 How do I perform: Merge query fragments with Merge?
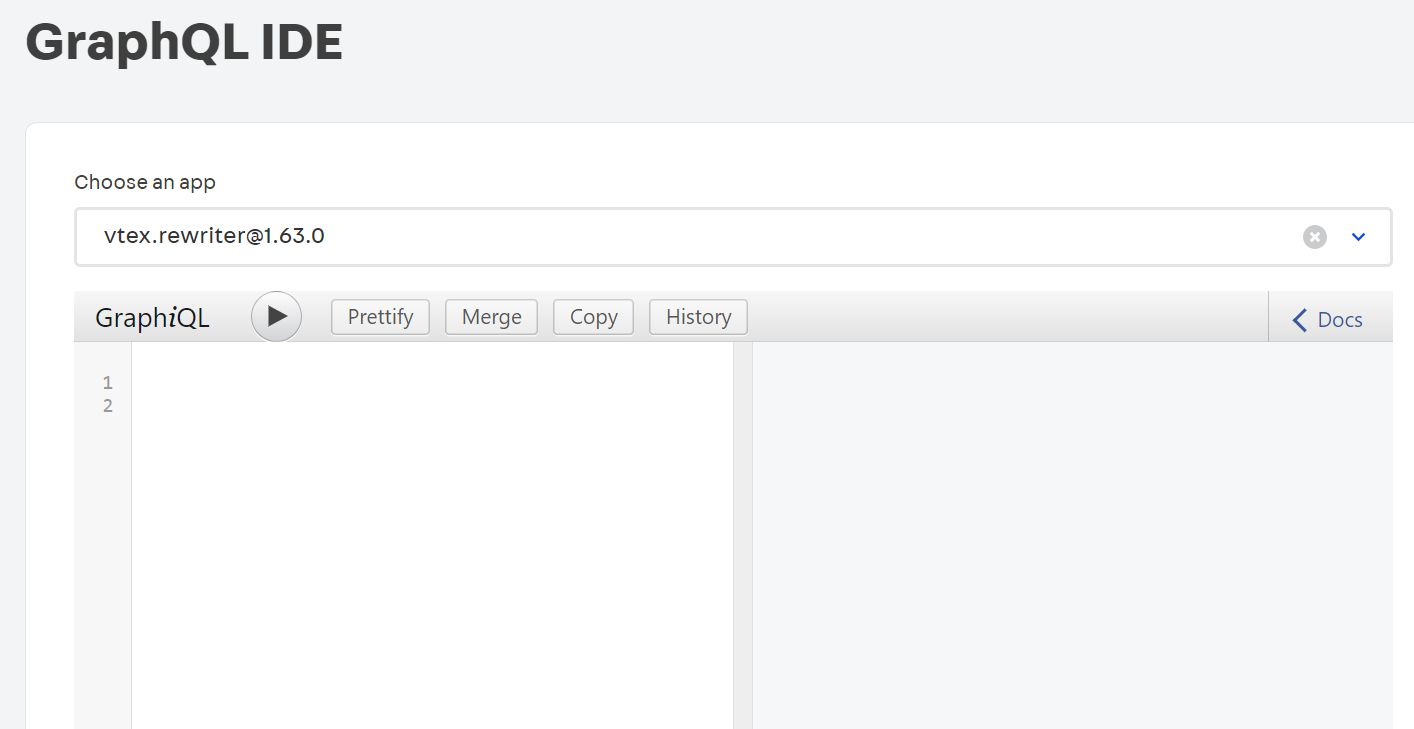pos(491,316)
